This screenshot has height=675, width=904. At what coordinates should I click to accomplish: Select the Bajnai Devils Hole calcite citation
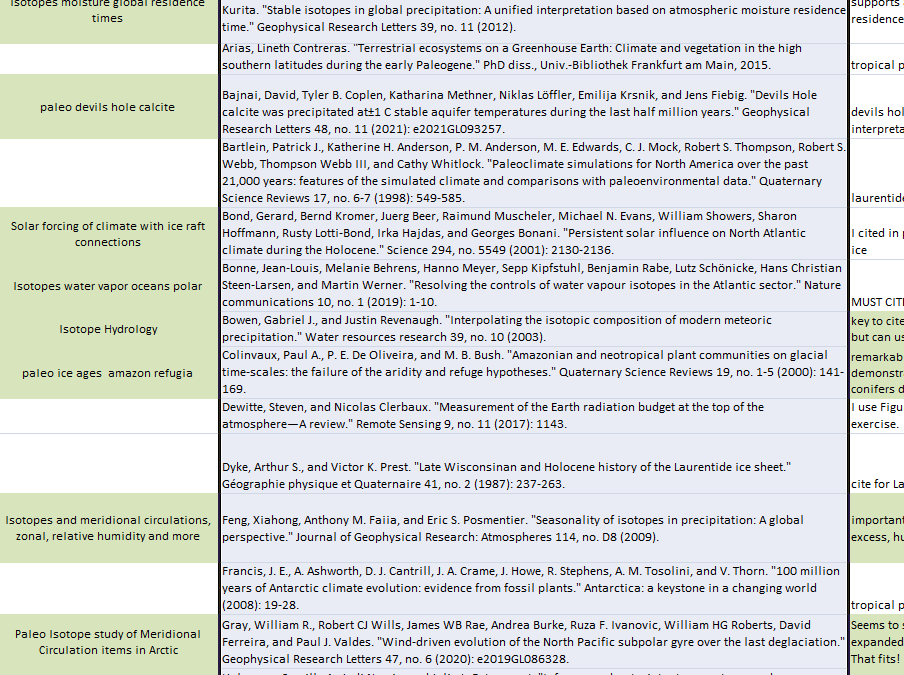pos(533,112)
